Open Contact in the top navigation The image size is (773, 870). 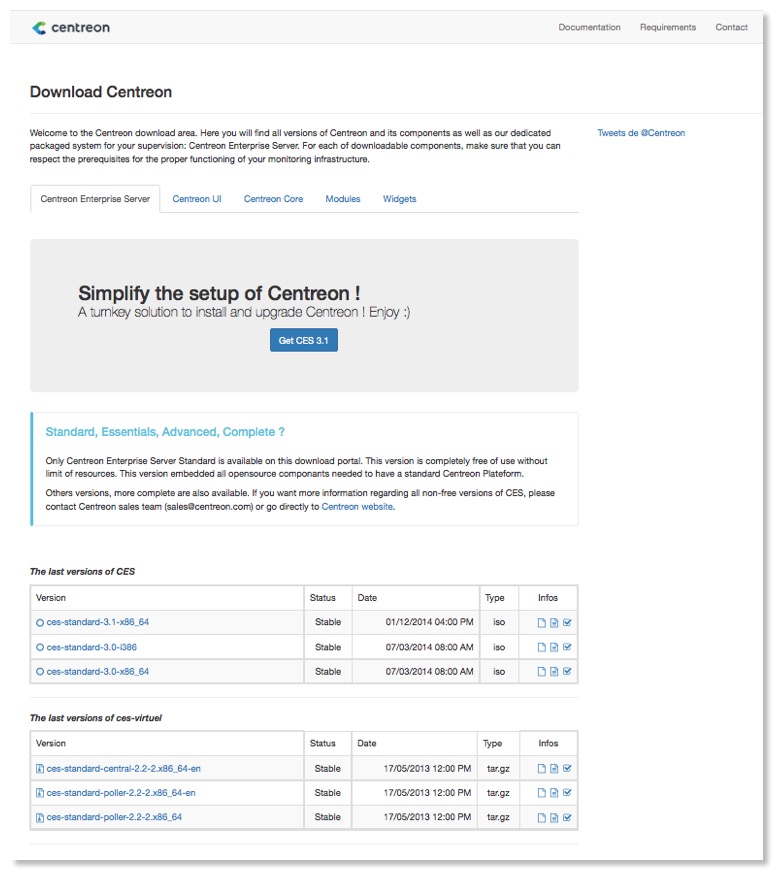click(x=731, y=27)
